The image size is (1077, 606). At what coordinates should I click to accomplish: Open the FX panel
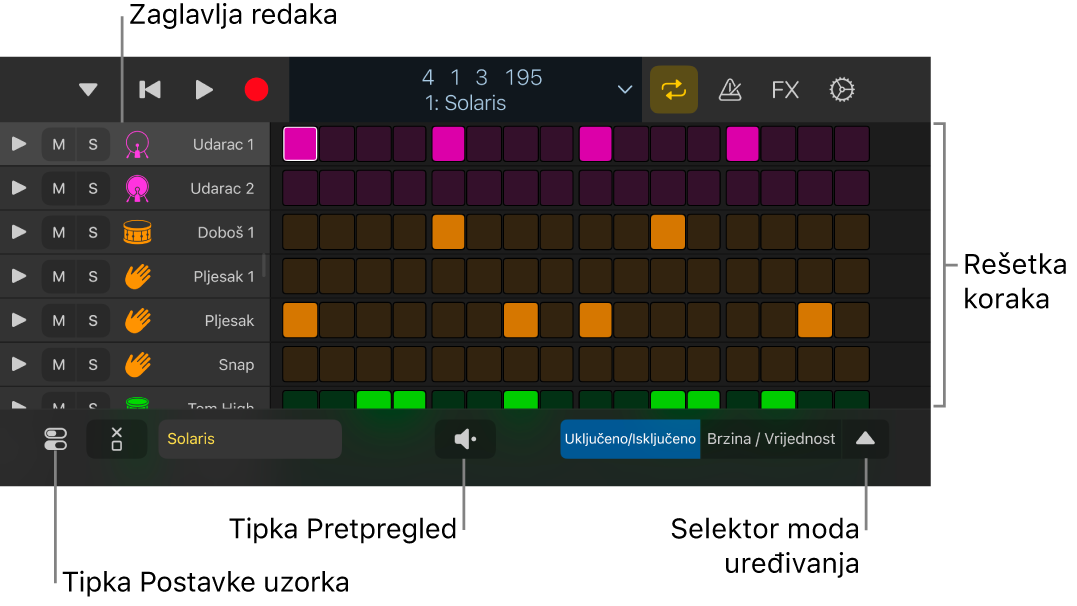tap(785, 90)
